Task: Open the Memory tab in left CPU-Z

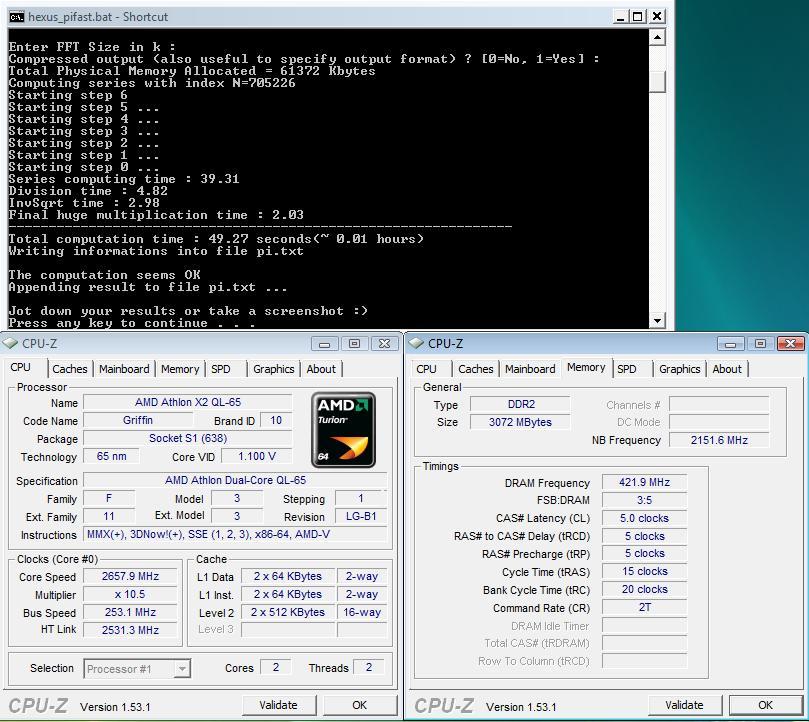Action: coord(180,369)
